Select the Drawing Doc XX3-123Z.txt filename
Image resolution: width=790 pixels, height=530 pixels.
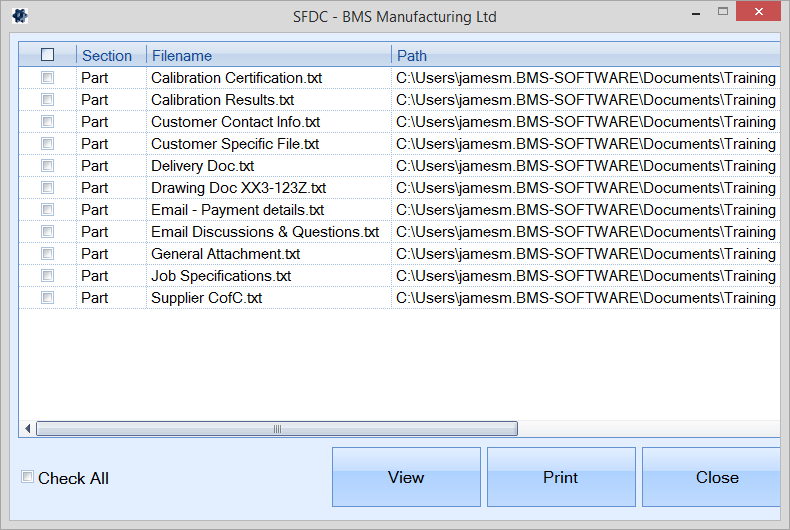coord(238,188)
